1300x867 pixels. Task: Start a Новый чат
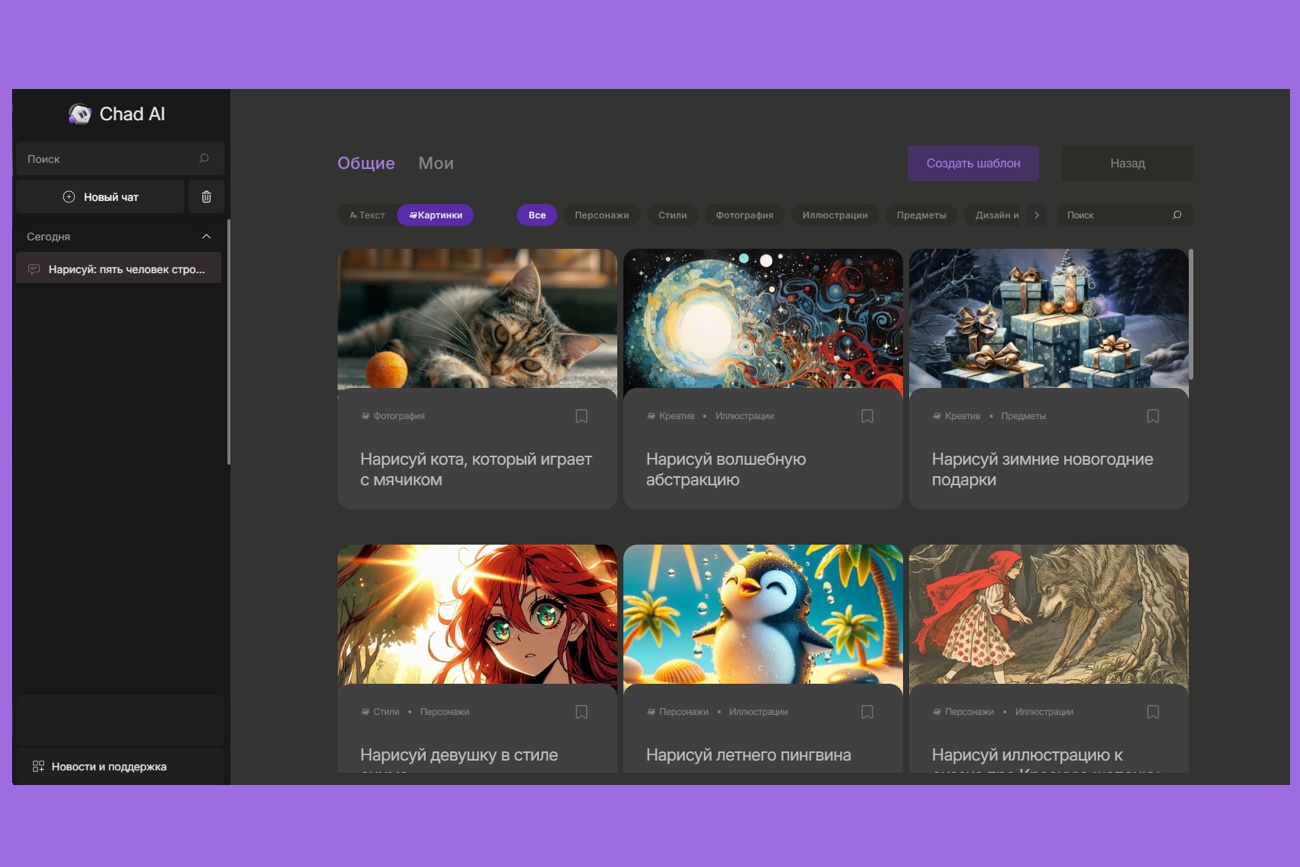pos(100,197)
